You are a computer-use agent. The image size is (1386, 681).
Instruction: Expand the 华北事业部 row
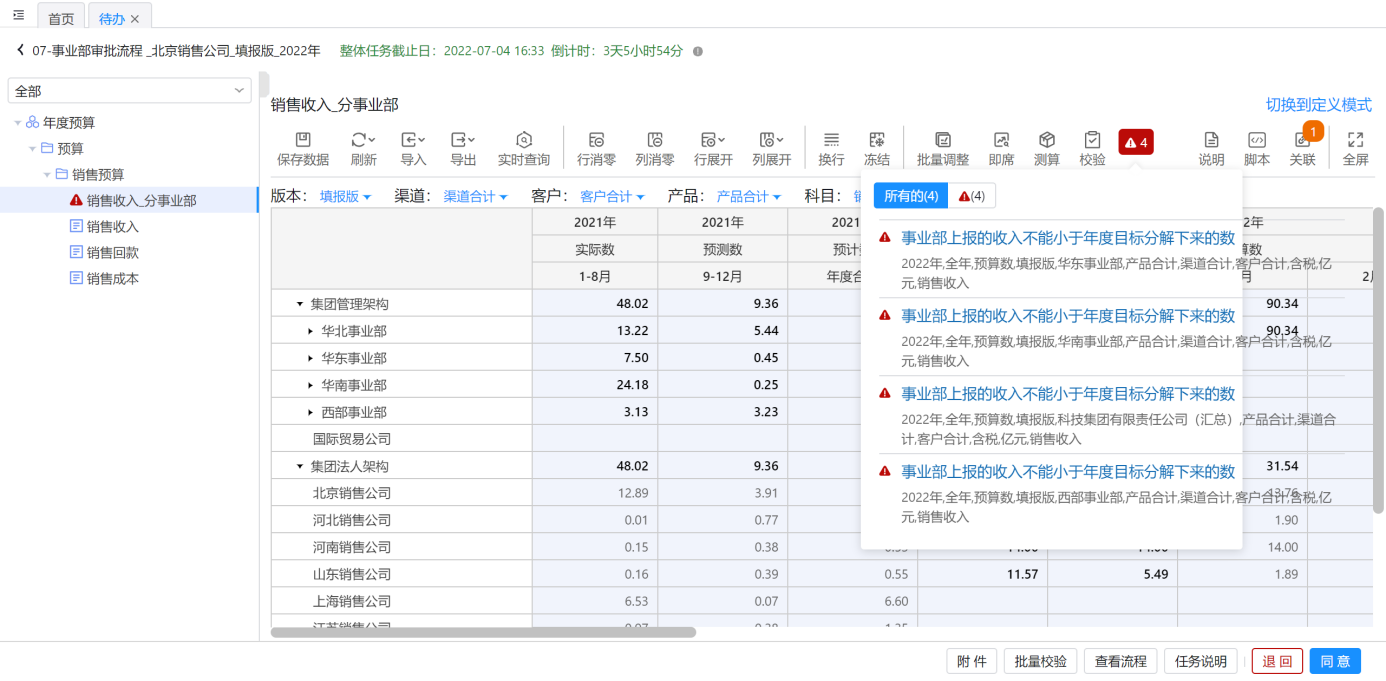pyautogui.click(x=310, y=331)
